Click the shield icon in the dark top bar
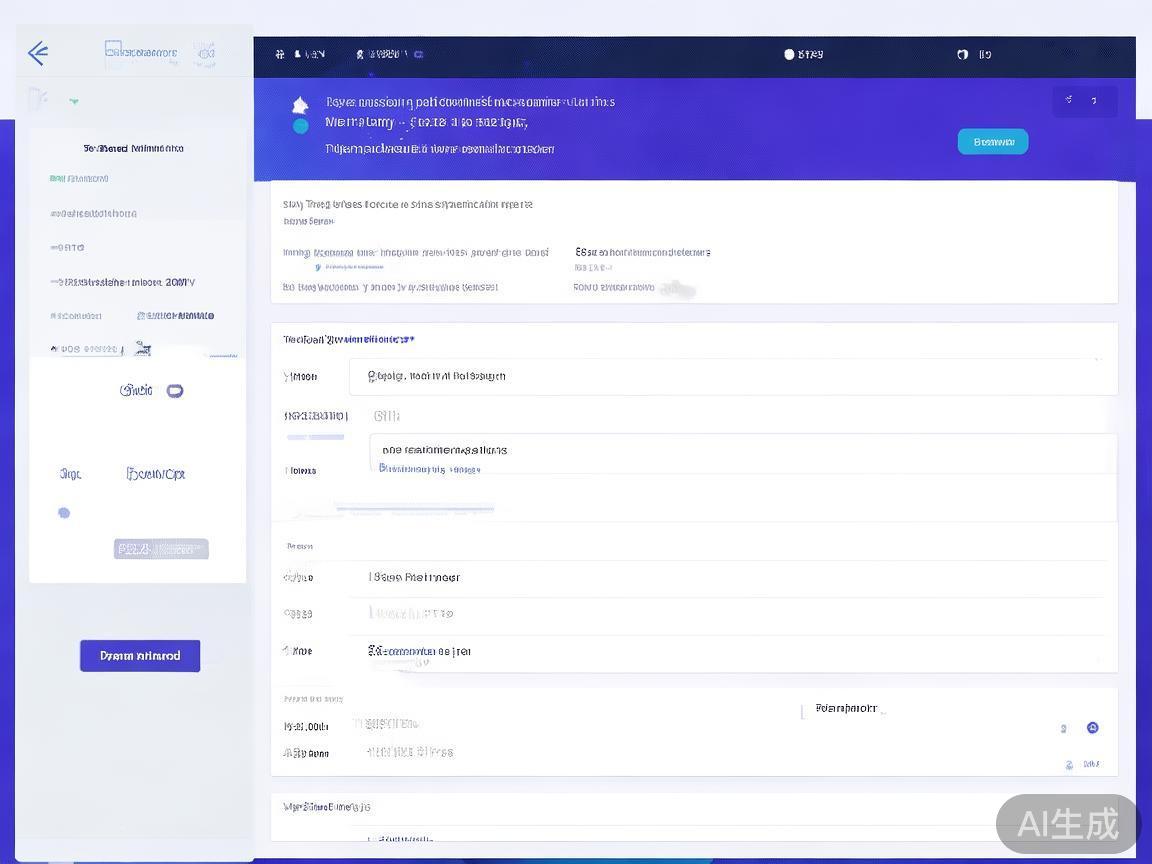 (x=962, y=54)
